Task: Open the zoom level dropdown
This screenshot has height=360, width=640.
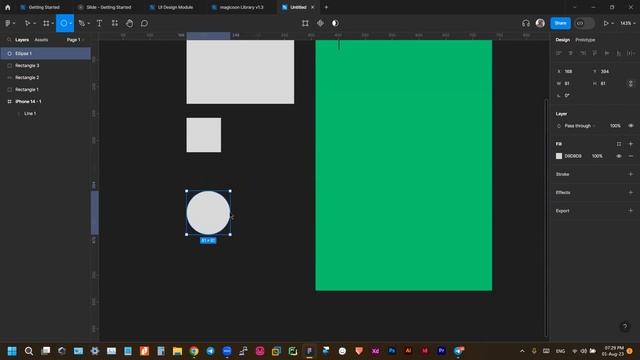Action: click(628, 23)
